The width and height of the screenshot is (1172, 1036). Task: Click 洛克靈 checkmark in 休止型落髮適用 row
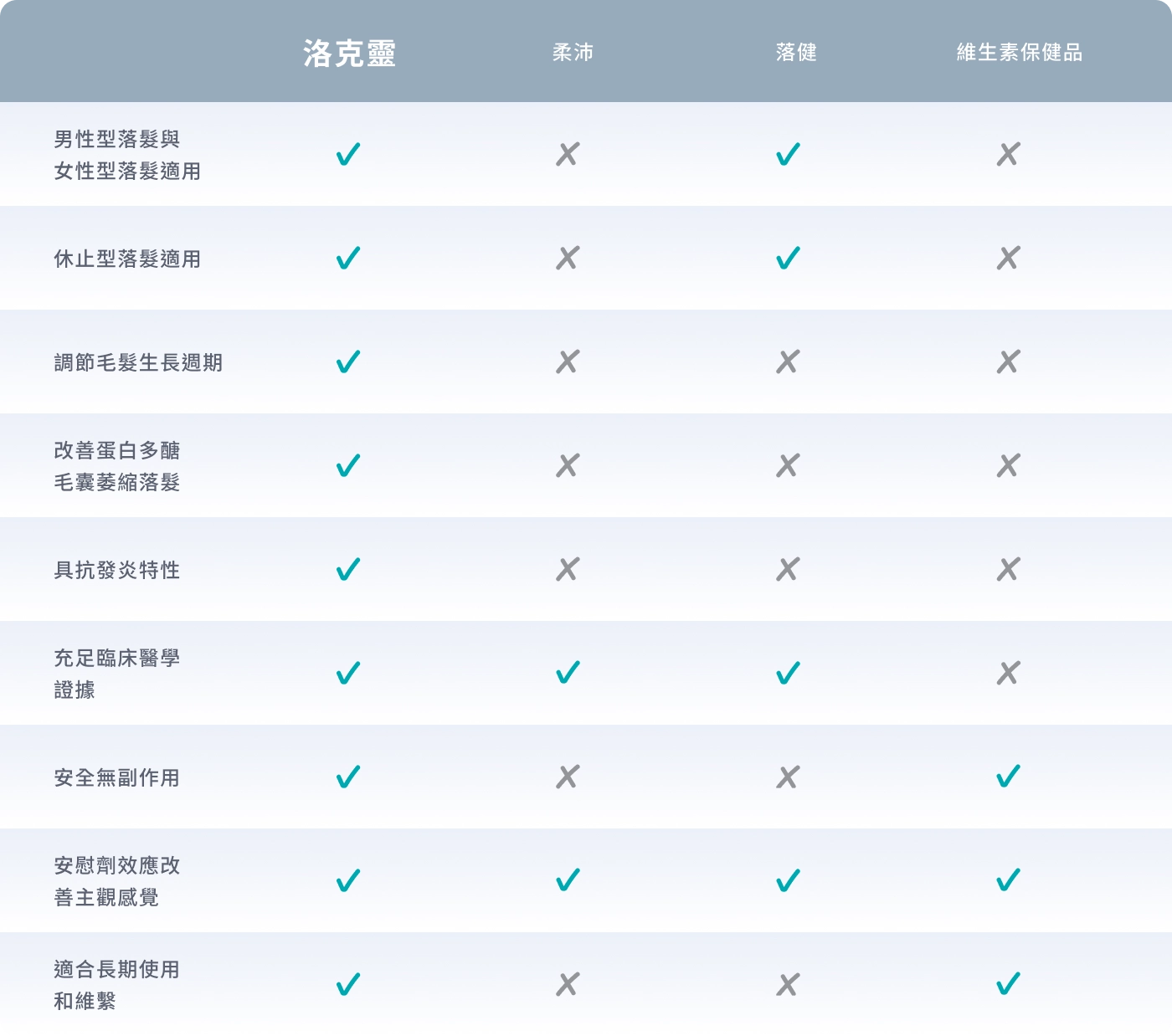[x=348, y=258]
